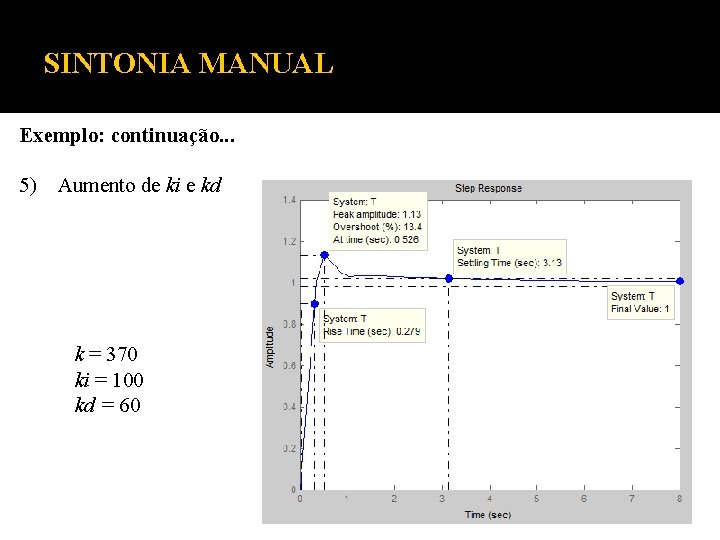Viewport: 720px width, 540px height.
Task: Click the Step Response plot title
Action: [488, 188]
